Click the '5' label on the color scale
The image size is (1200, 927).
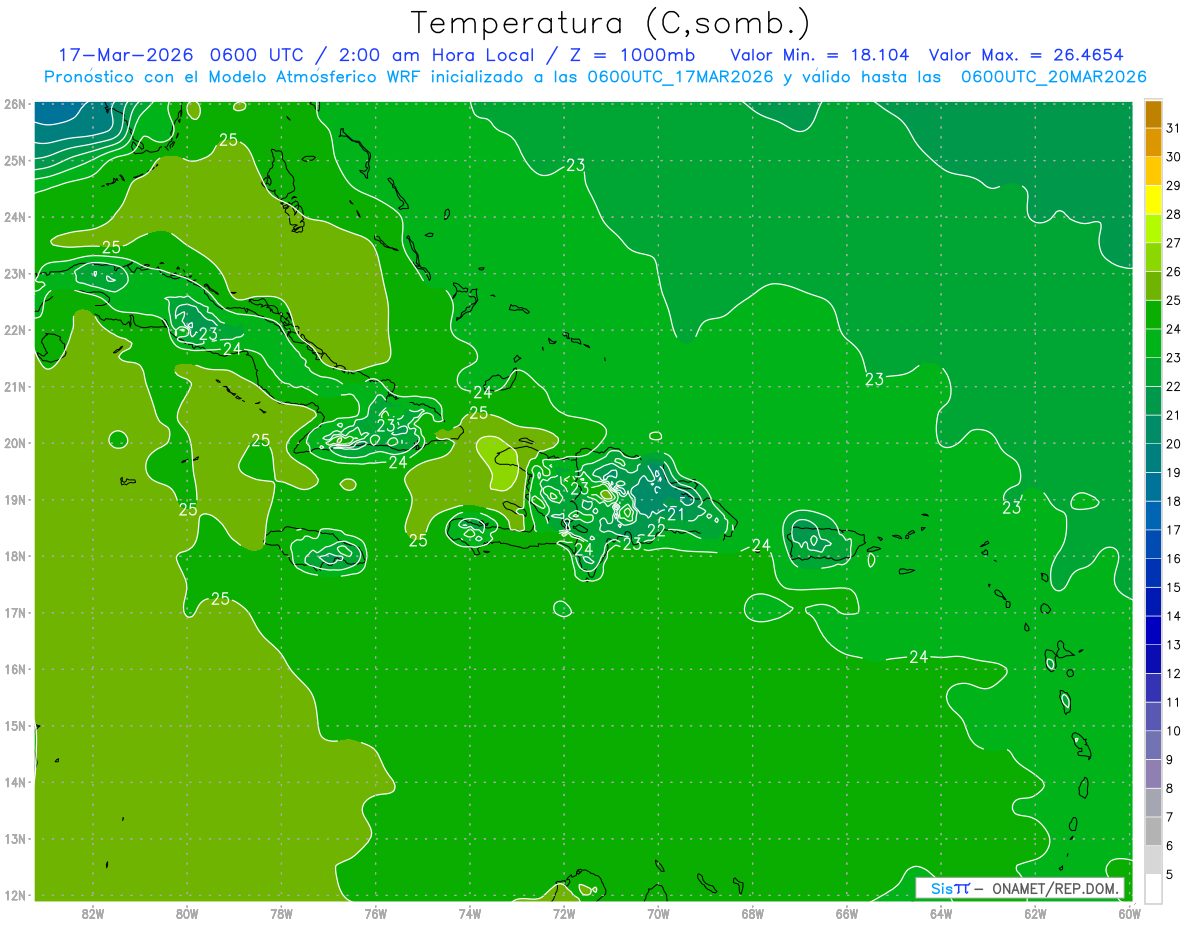[1170, 875]
